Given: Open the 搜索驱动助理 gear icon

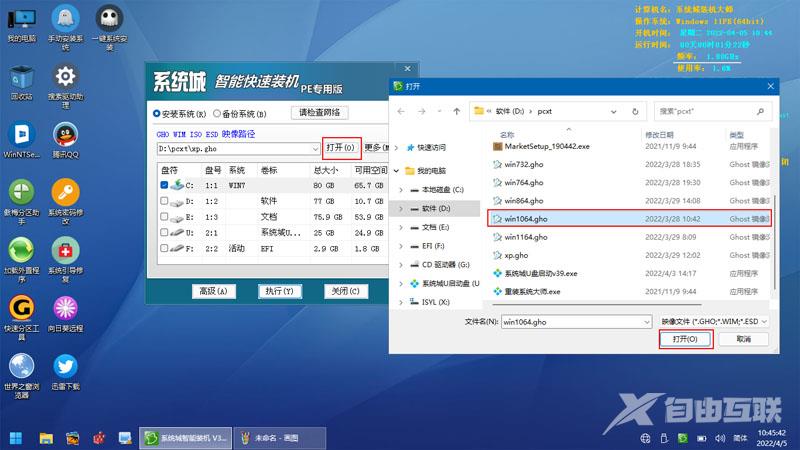Looking at the screenshot, I should tap(65, 86).
